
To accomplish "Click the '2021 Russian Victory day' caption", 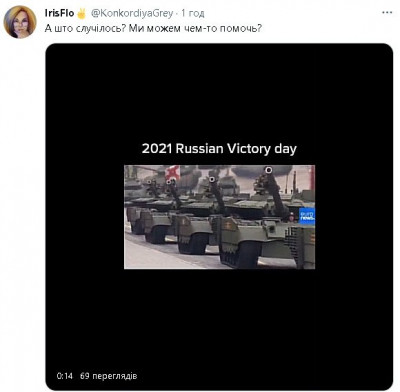I will (219, 149).
